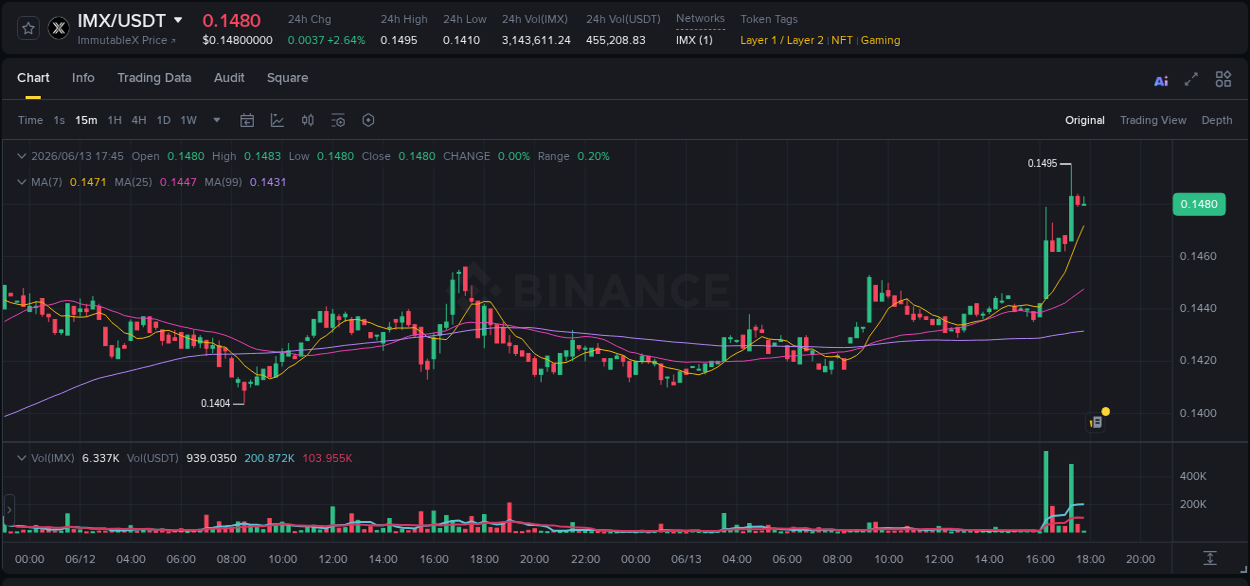The image size is (1250, 586).
Task: Click the MA(99) value 0.1431
Action: [x=268, y=182]
